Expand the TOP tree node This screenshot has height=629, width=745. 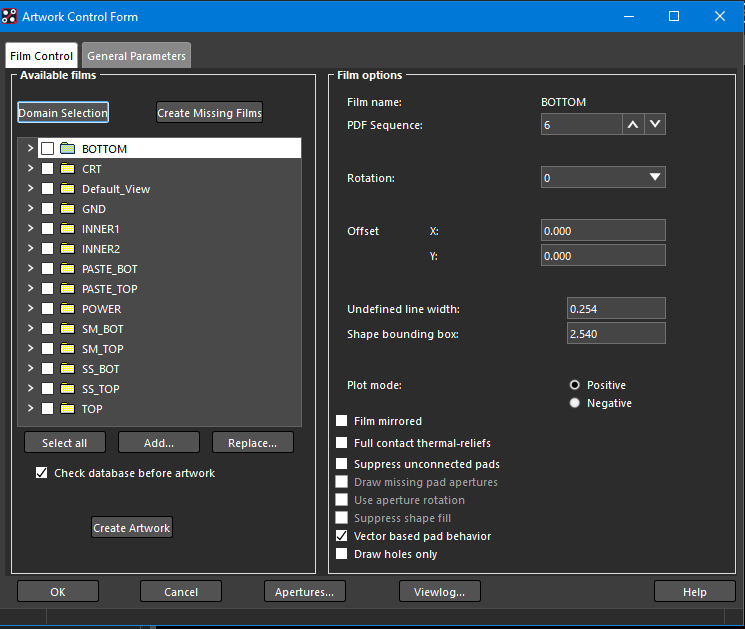click(30, 408)
